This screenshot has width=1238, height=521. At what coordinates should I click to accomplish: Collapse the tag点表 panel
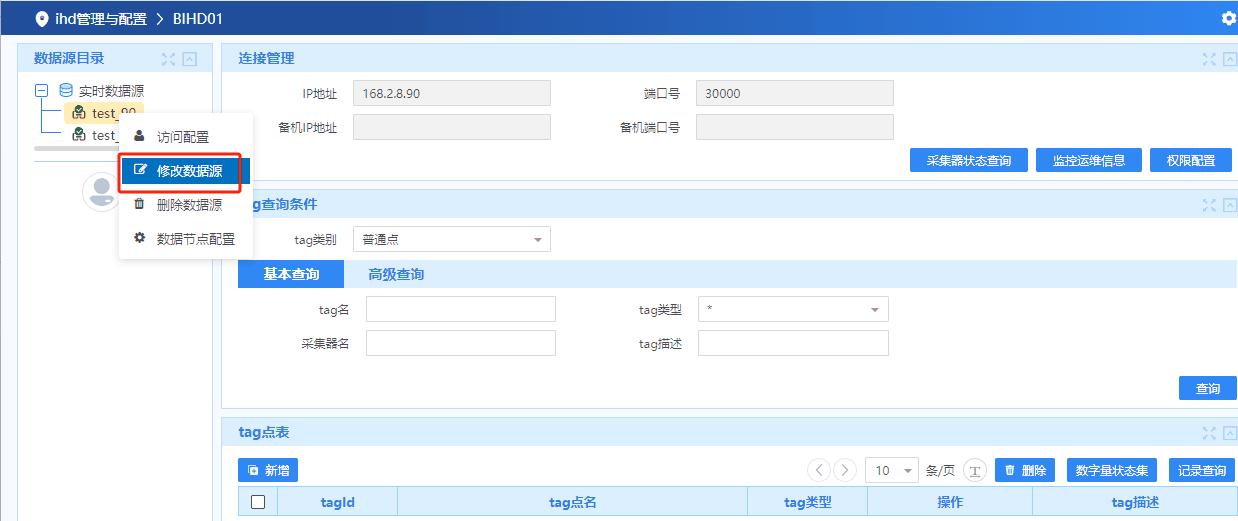1231,433
